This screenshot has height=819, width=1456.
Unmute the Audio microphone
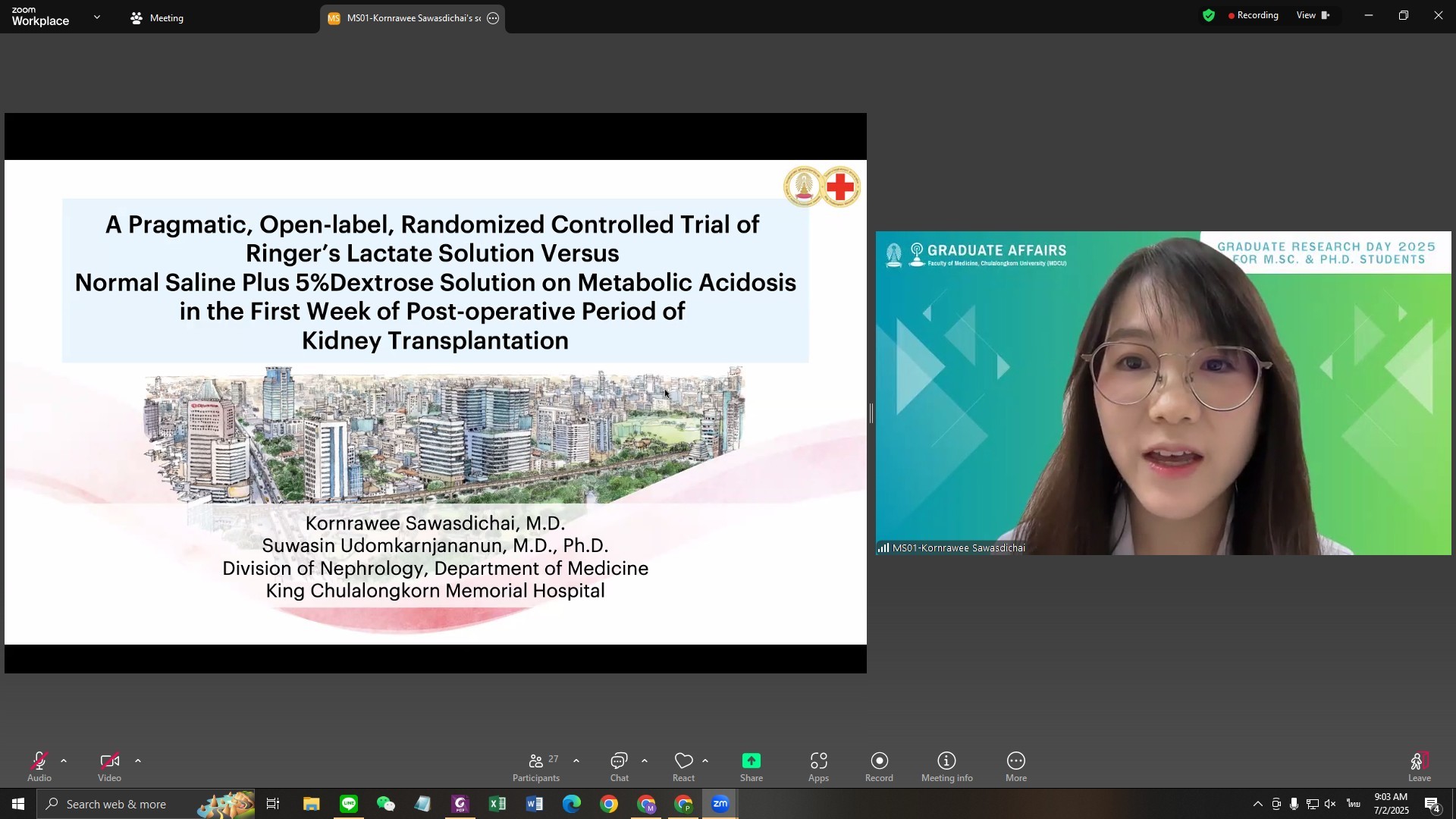click(39, 767)
